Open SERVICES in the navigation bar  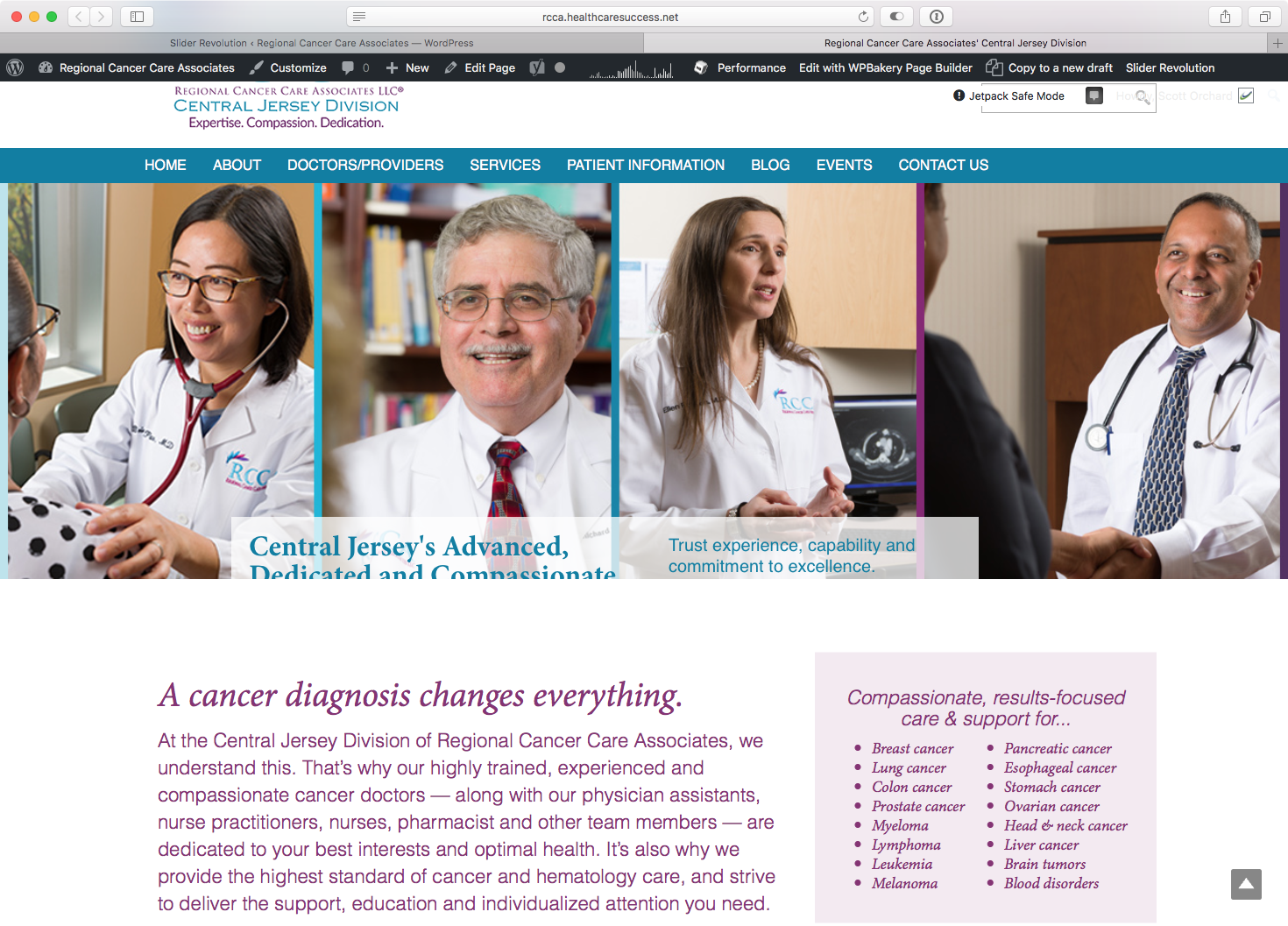pos(505,165)
